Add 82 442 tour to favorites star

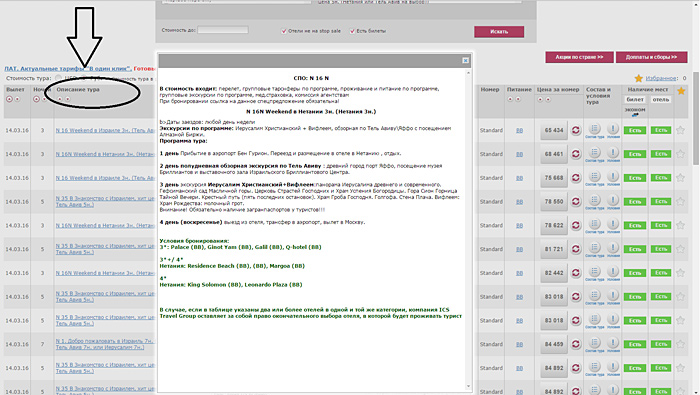coord(680,273)
